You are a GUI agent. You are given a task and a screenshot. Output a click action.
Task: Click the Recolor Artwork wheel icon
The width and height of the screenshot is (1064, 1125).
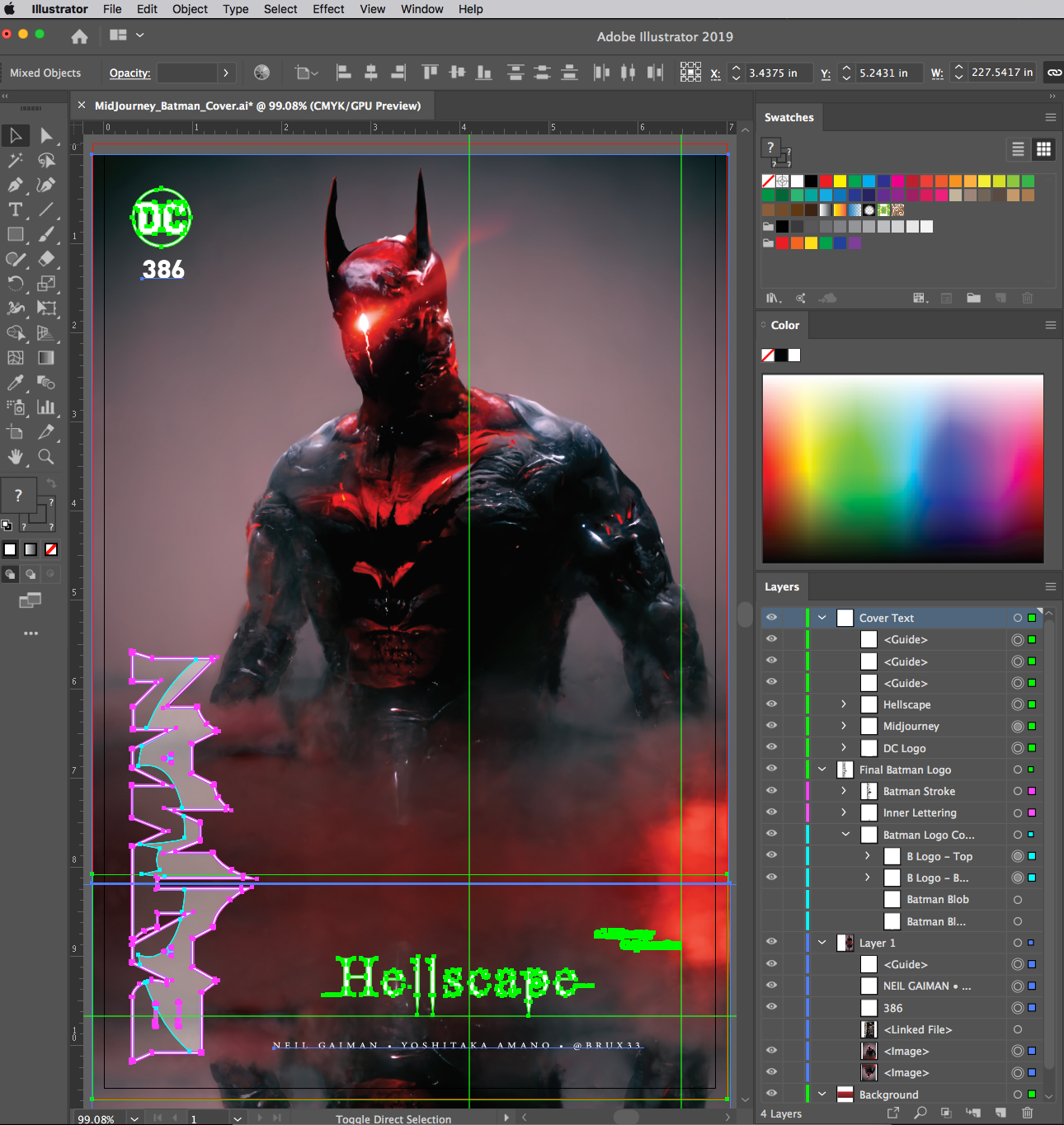(x=261, y=73)
